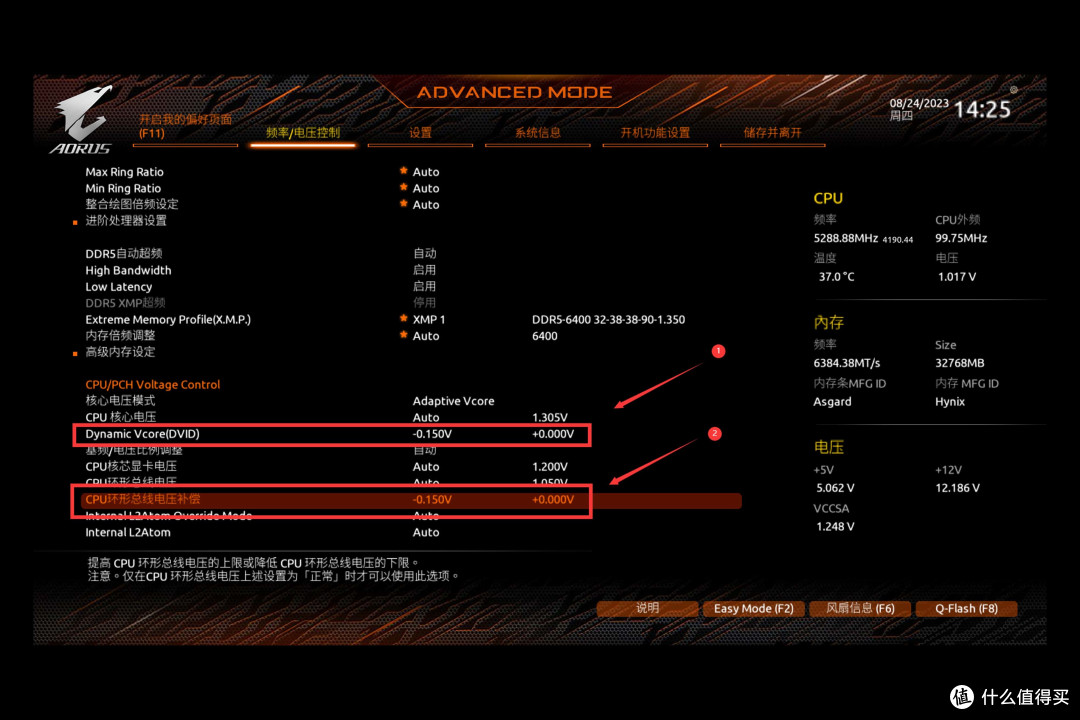Click VCCSA 1.248 V reading

(x=835, y=527)
